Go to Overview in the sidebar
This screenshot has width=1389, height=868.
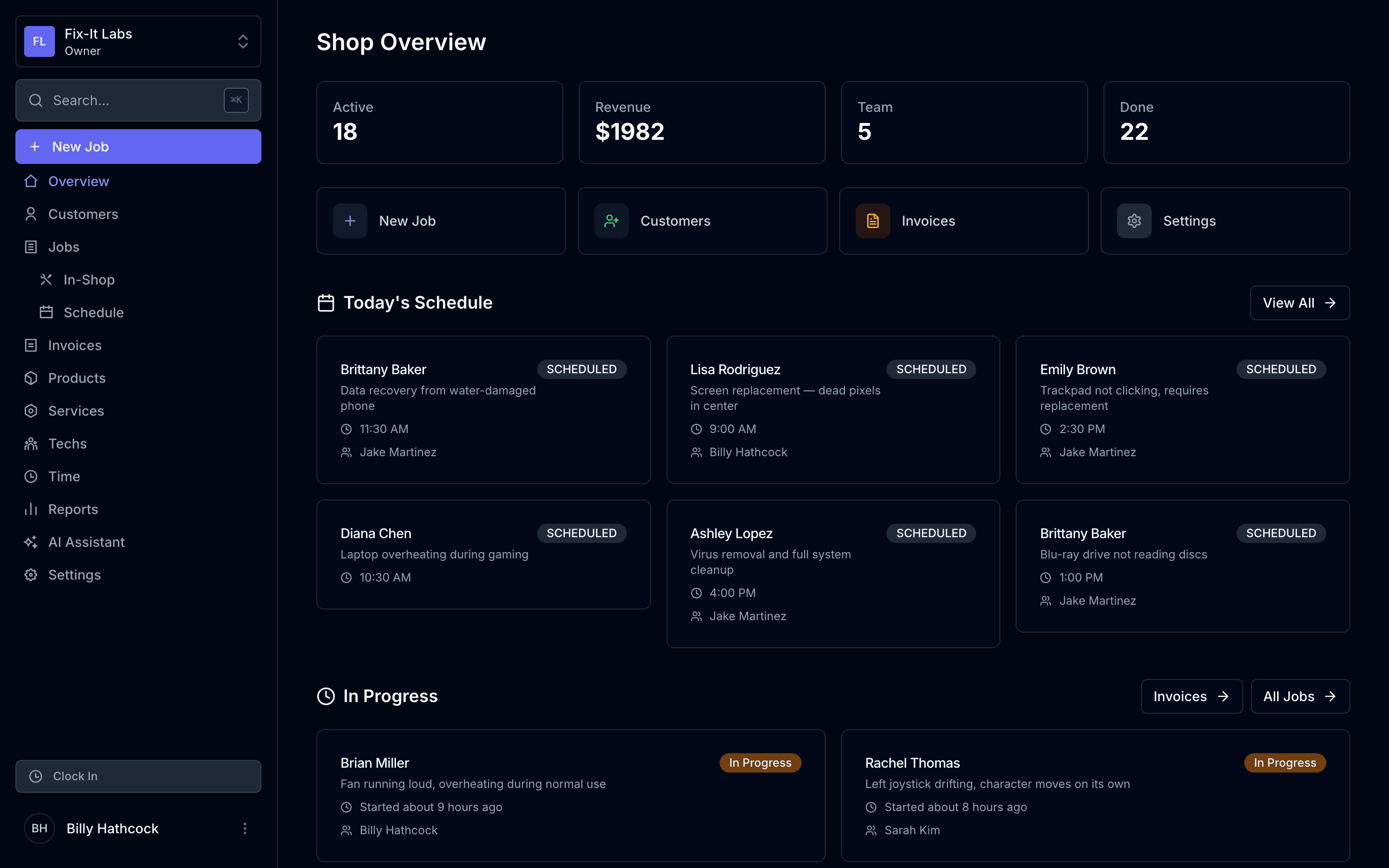point(78,181)
